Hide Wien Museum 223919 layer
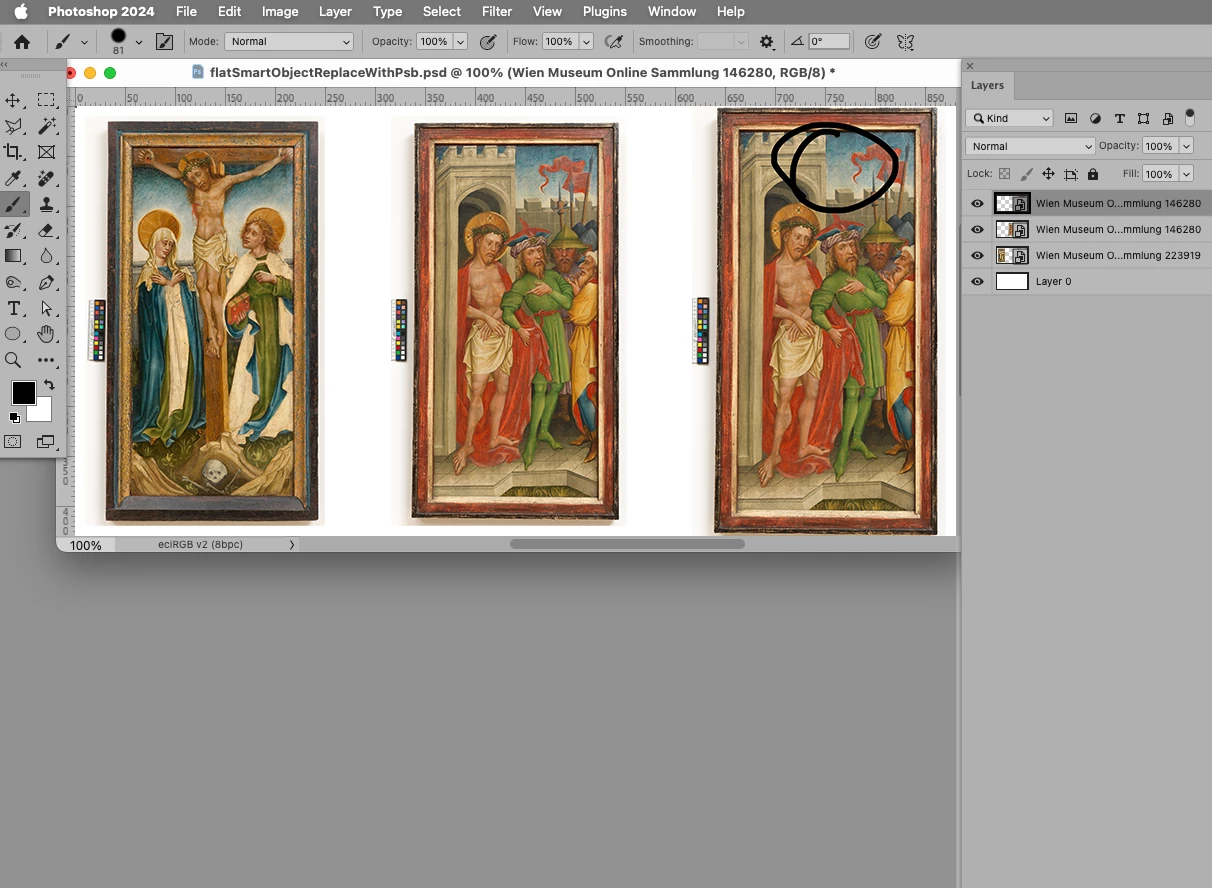The image size is (1212, 888). tap(978, 256)
